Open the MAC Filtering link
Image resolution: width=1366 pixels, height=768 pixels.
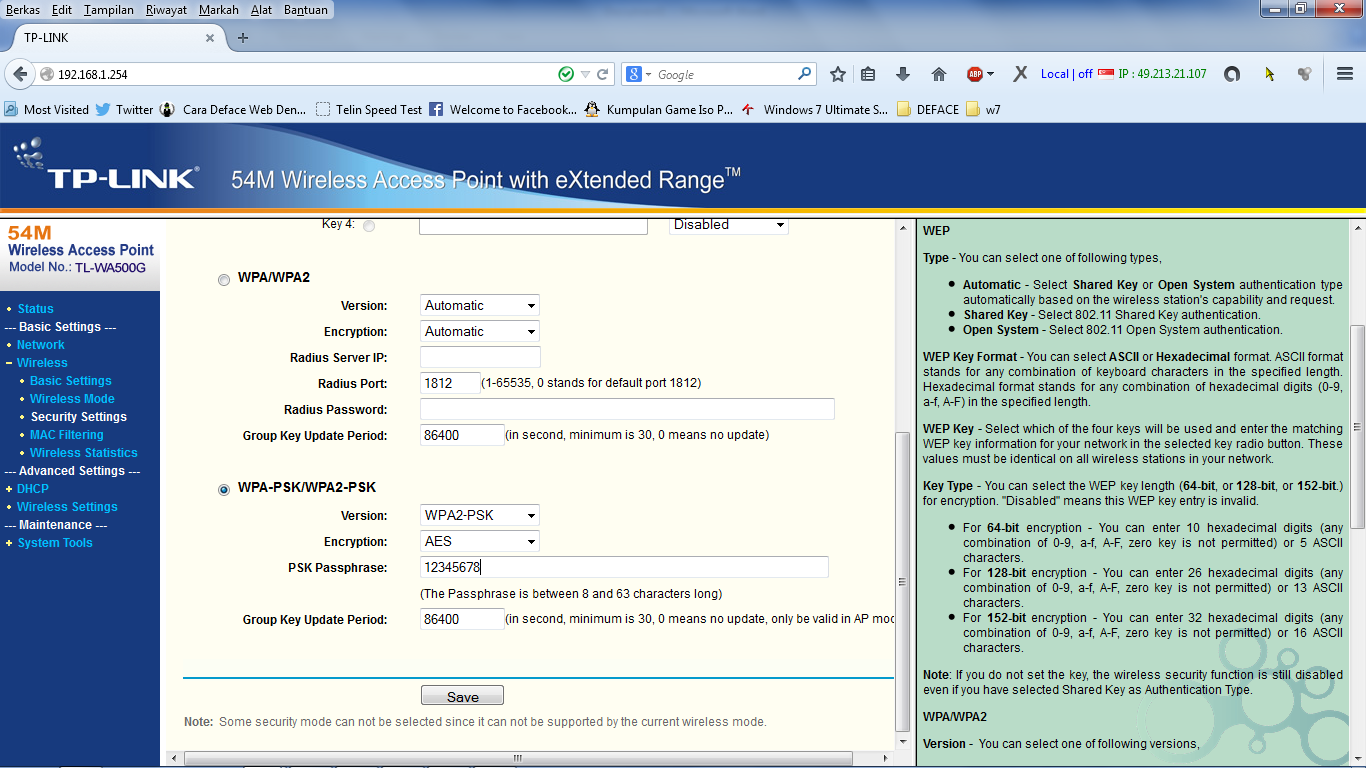[66, 435]
